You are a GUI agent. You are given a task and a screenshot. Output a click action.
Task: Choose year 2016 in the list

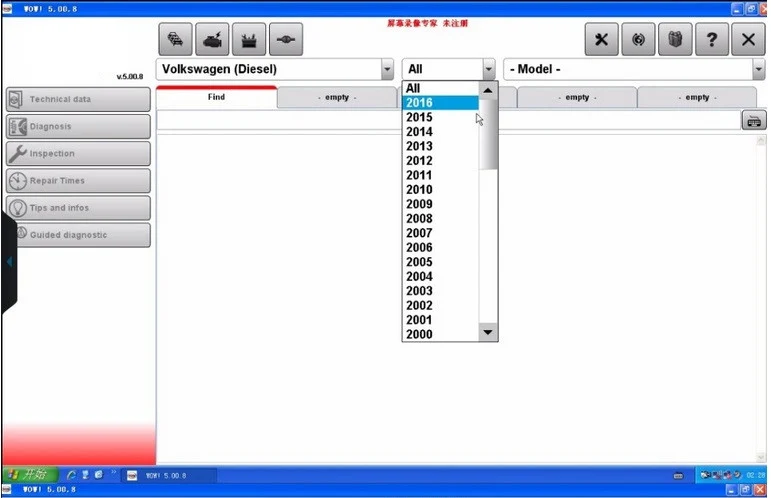[x=440, y=103]
